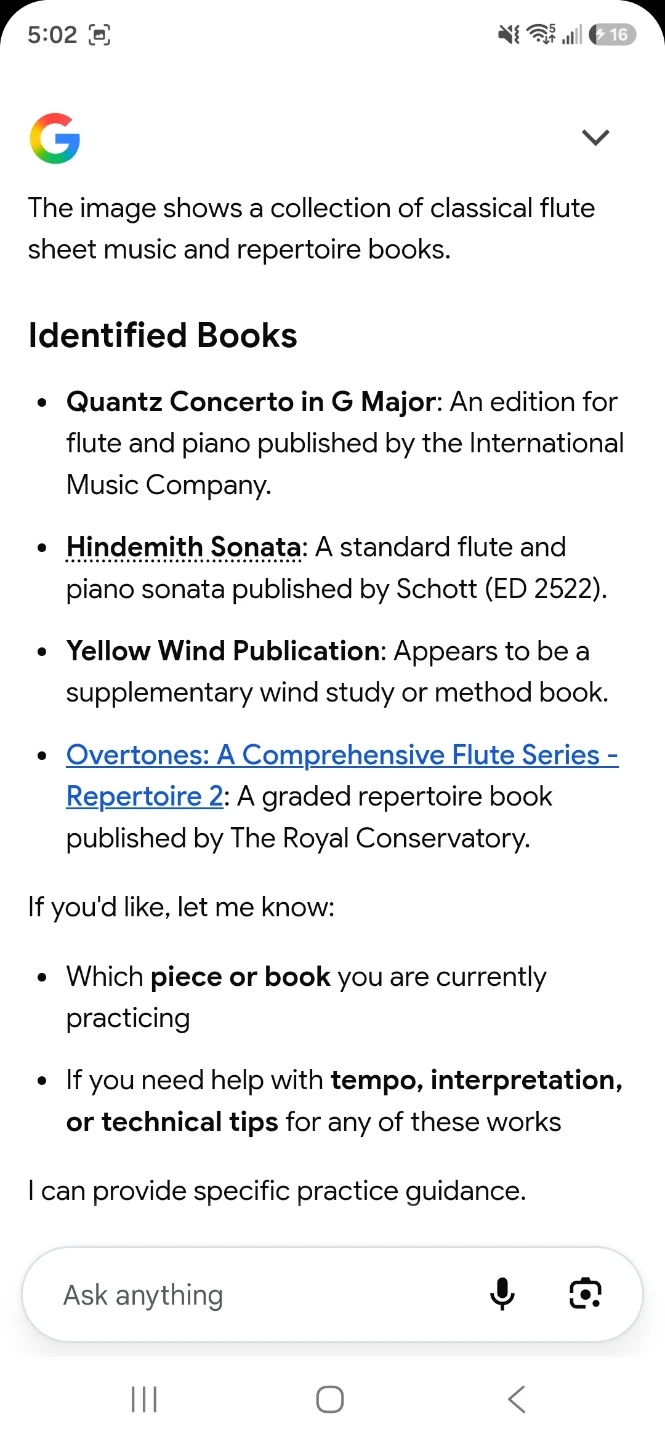This screenshot has width=665, height=1440.
Task: Tap the cellular signal strength icon
Action: pyautogui.click(x=572, y=36)
